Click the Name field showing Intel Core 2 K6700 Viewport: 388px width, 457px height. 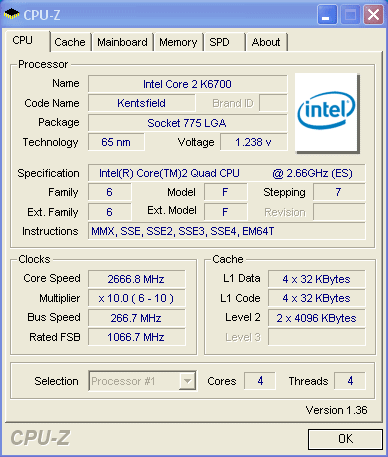187,84
